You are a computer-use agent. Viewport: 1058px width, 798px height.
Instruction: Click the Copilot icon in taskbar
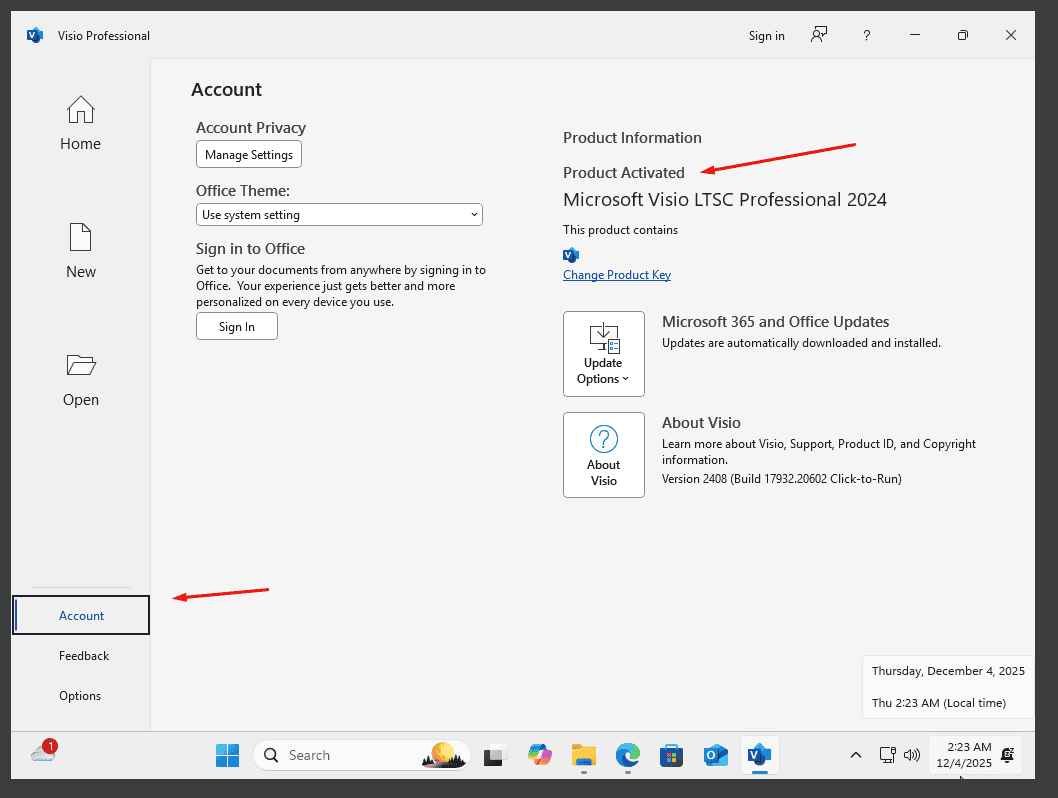tap(540, 755)
